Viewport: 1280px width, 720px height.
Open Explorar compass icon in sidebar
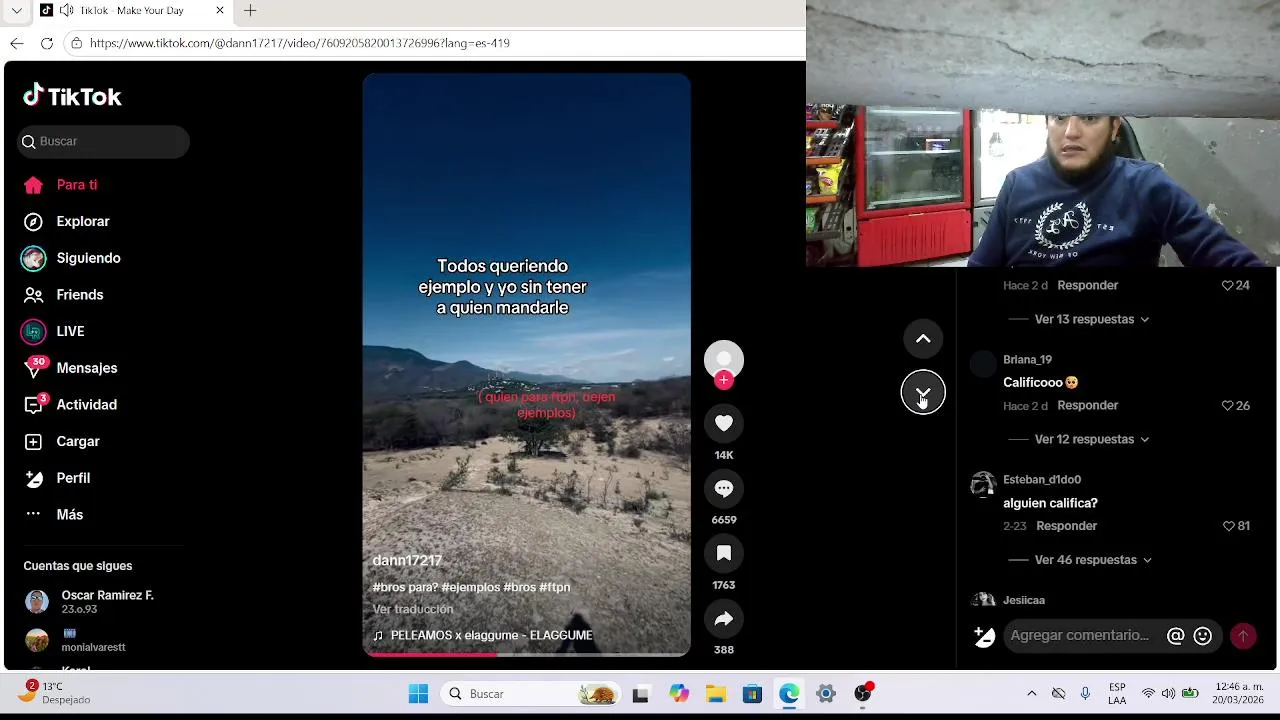click(x=33, y=222)
